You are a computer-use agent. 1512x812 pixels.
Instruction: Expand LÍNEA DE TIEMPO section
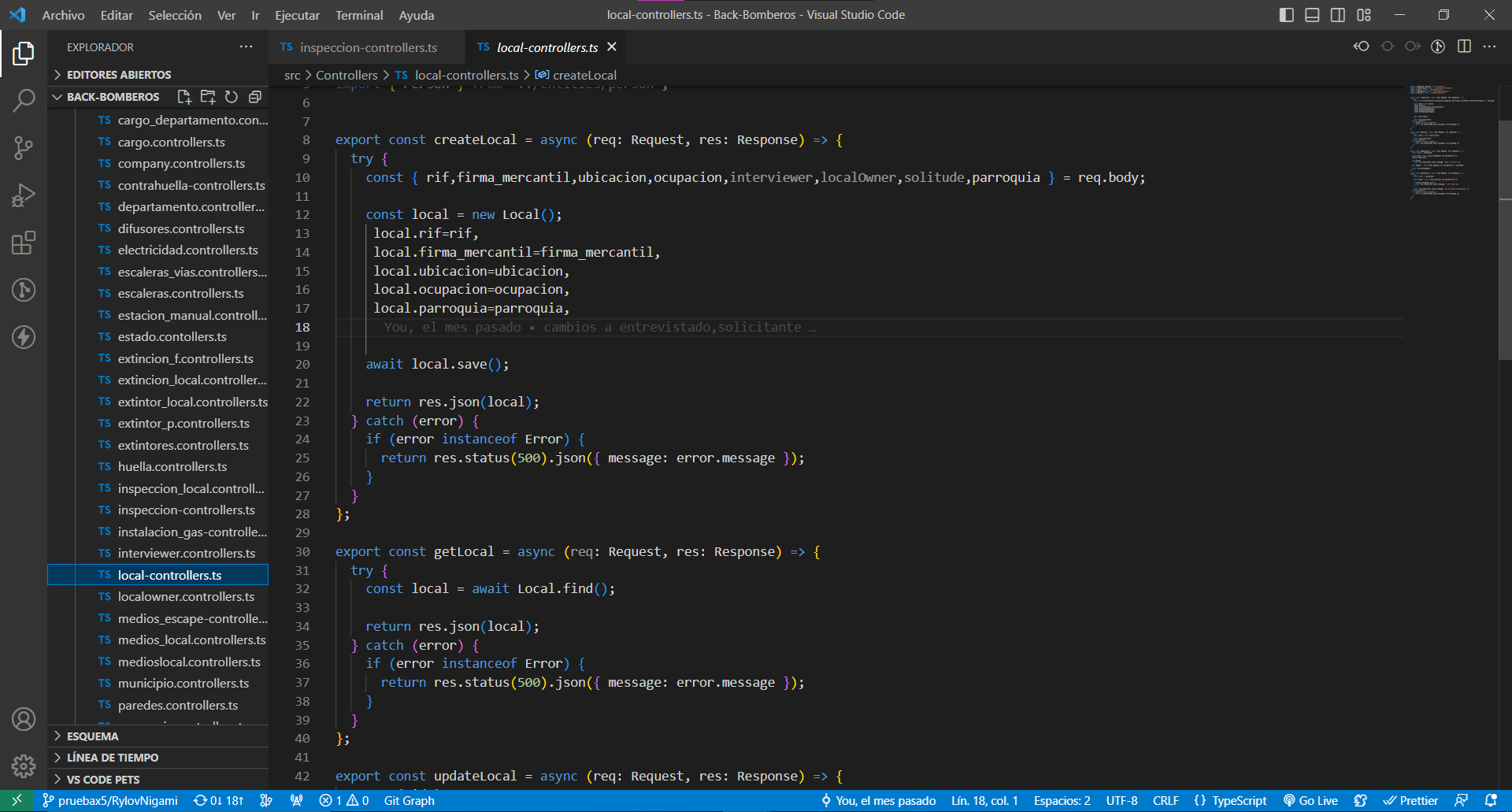[x=157, y=758]
